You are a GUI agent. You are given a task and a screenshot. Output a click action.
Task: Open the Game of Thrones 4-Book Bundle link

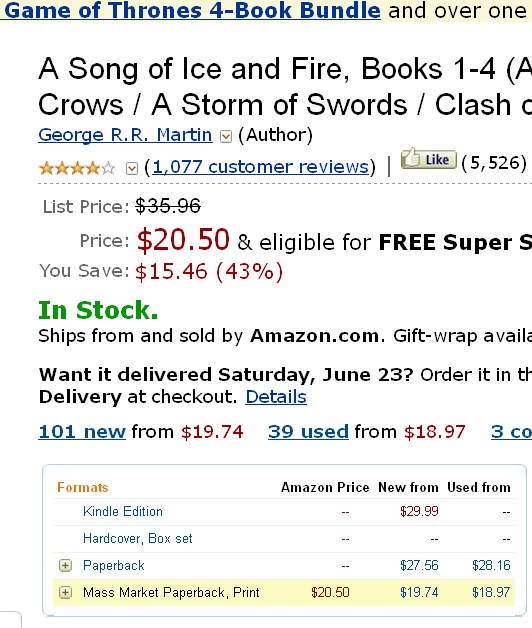point(191,10)
